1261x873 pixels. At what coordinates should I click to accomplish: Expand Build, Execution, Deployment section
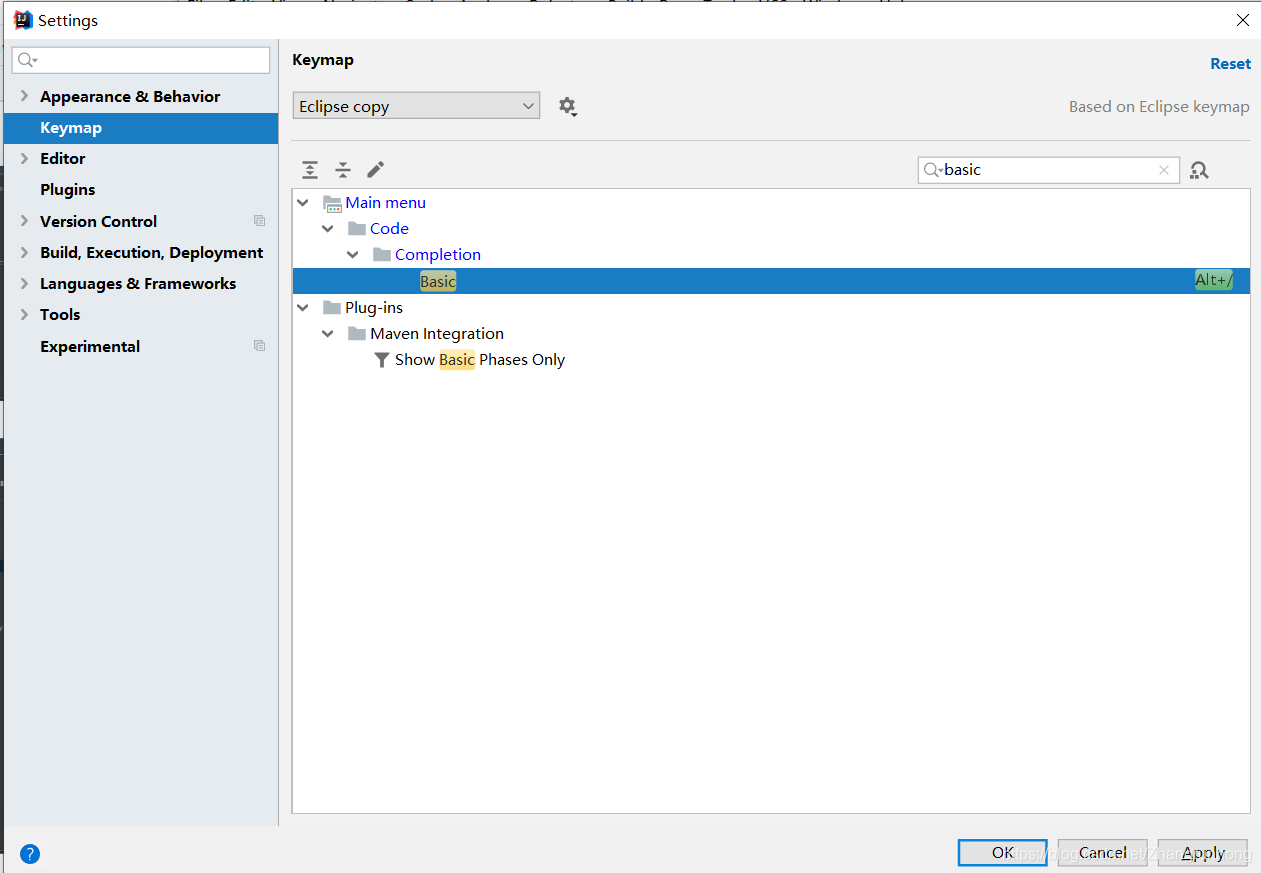pyautogui.click(x=24, y=253)
